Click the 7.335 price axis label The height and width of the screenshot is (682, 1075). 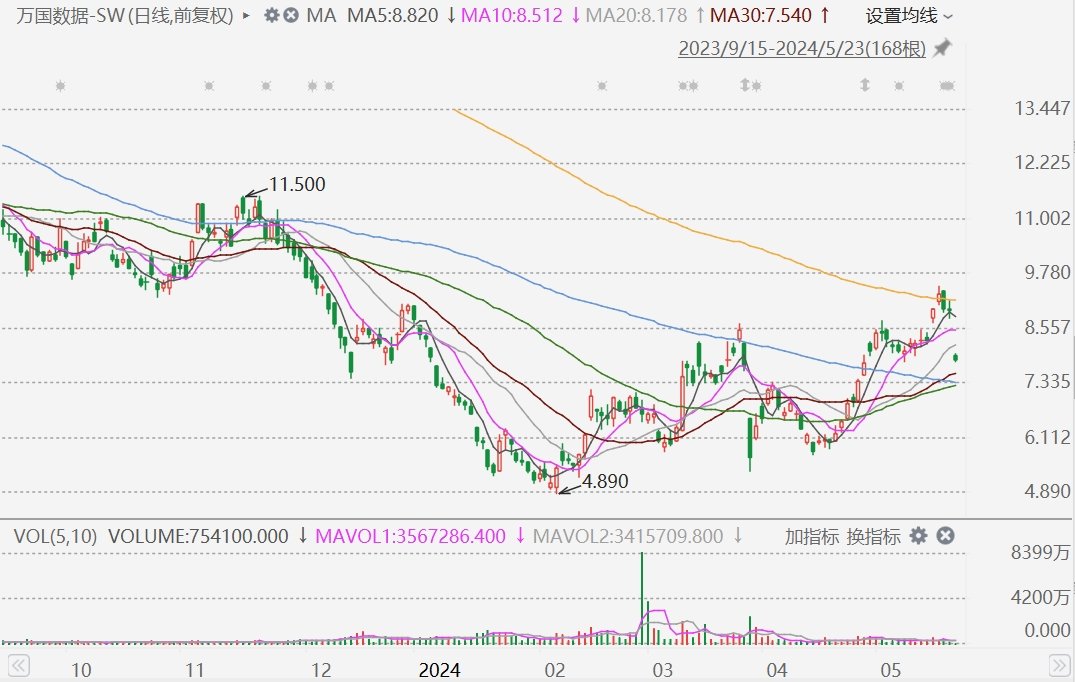pos(1047,382)
